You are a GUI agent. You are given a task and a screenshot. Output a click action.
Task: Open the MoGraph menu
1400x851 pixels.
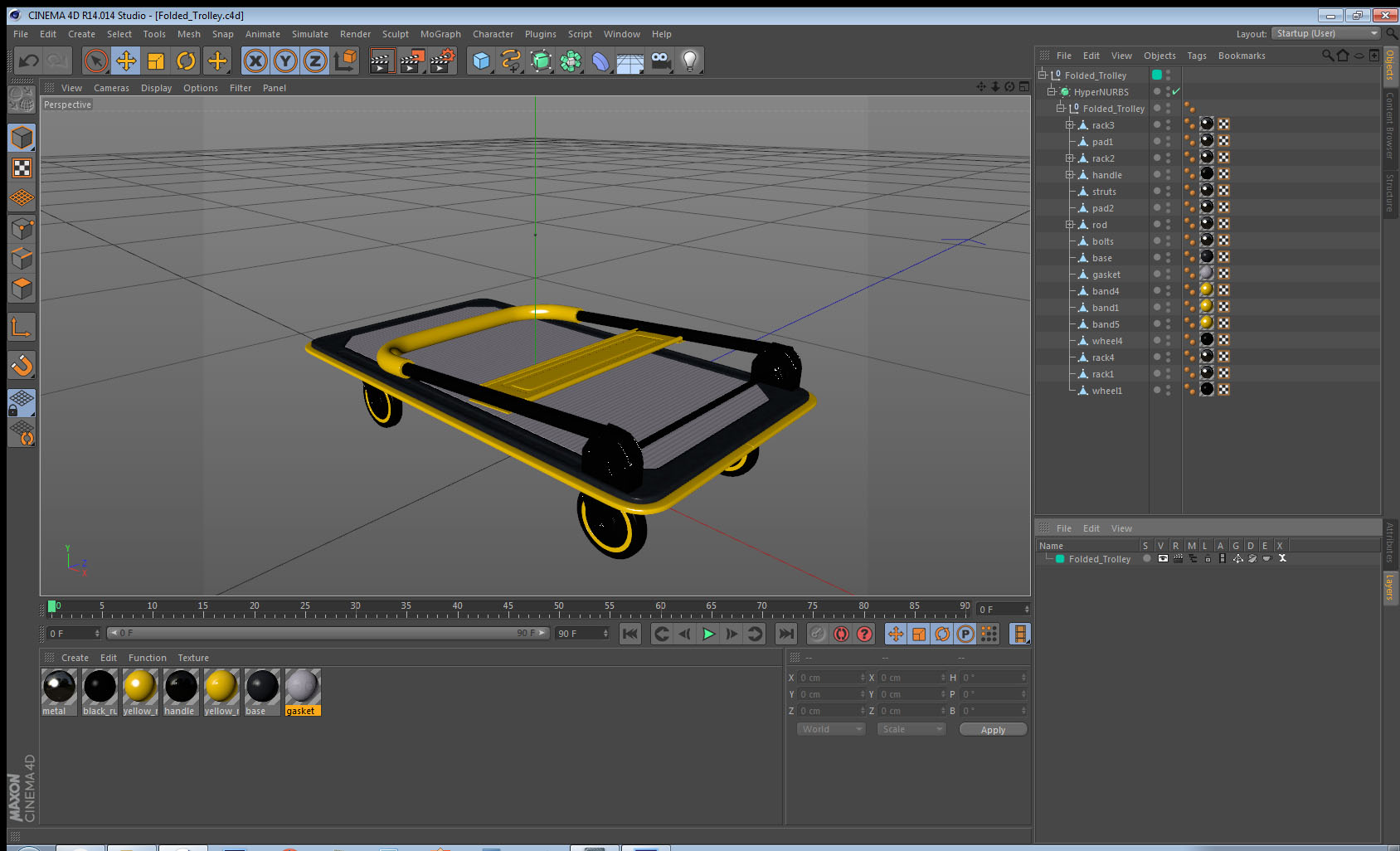pyautogui.click(x=440, y=34)
